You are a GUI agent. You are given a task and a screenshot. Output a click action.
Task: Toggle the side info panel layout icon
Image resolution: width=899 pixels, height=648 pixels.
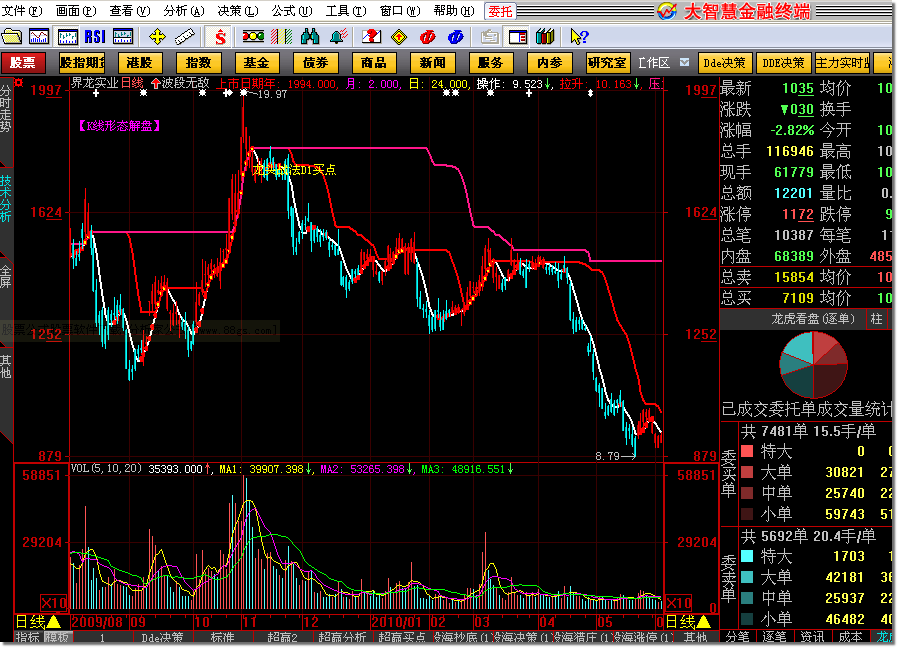(518, 37)
